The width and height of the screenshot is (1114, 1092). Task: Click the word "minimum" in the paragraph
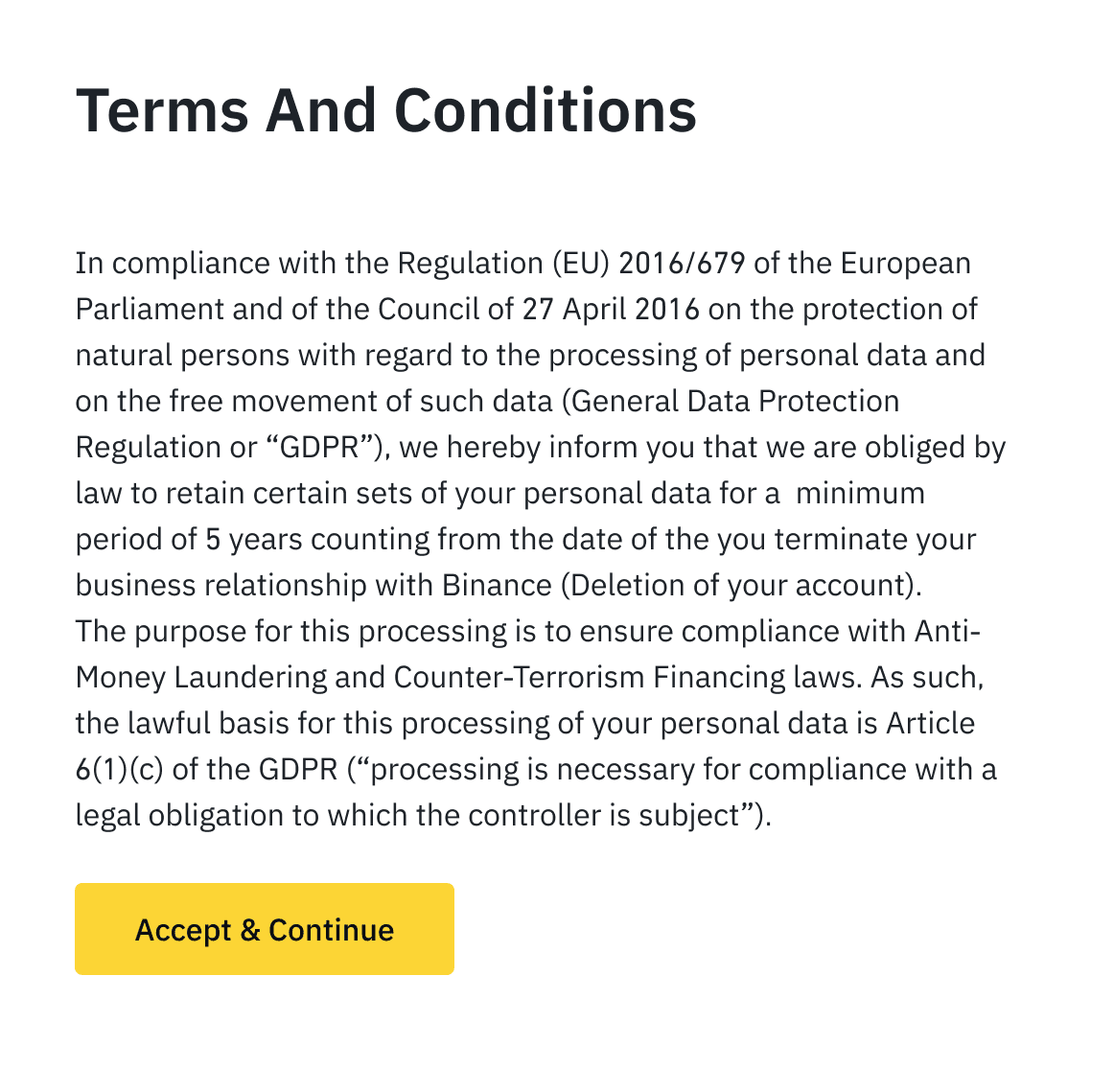pyautogui.click(x=860, y=494)
